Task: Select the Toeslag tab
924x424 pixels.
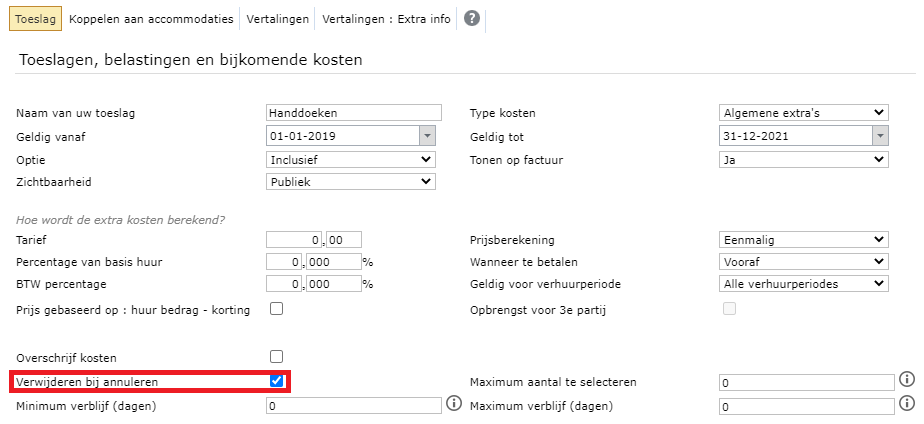Action: (x=35, y=19)
